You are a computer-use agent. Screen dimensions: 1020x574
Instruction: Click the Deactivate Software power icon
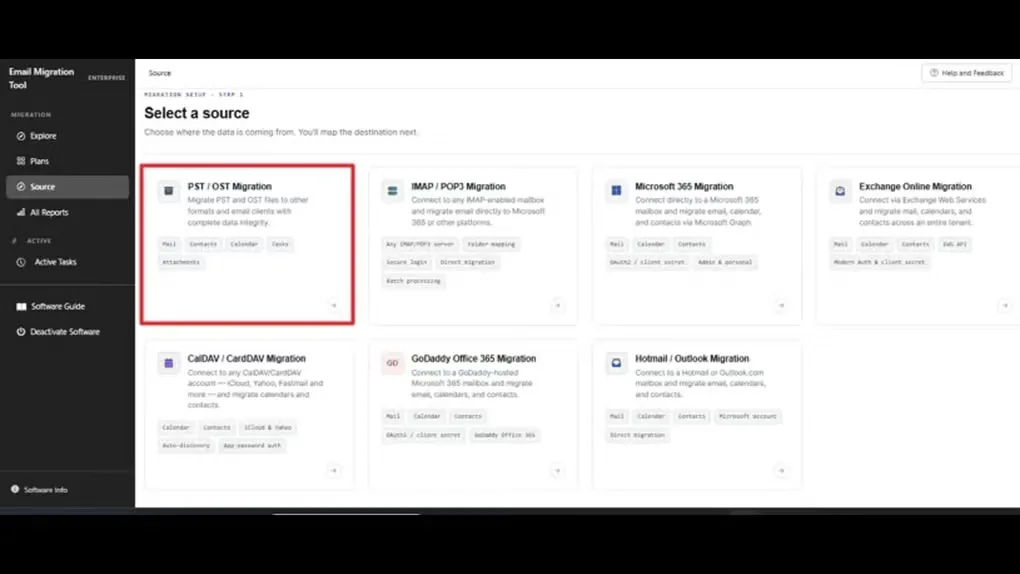click(x=21, y=332)
